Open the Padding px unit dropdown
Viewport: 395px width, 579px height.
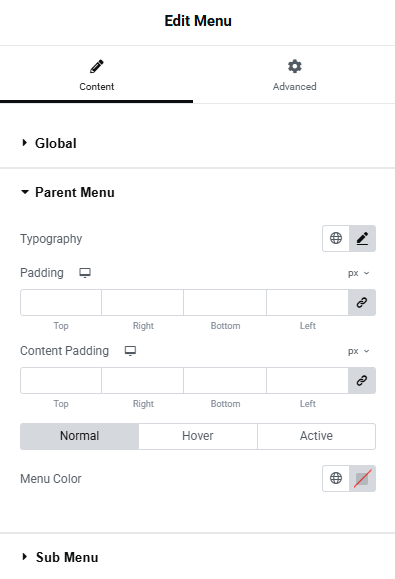[358, 273]
